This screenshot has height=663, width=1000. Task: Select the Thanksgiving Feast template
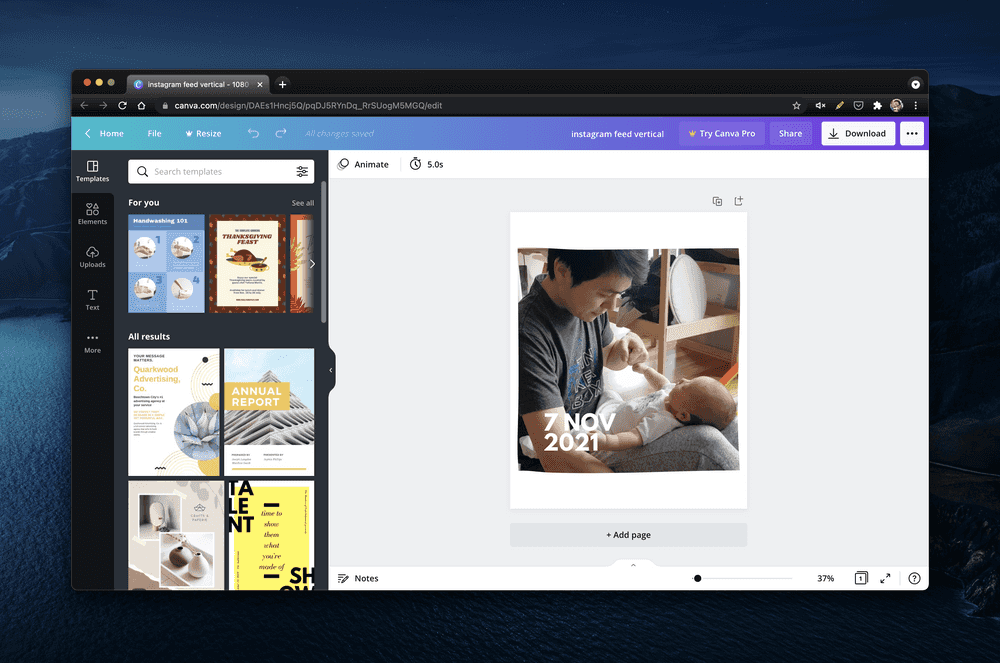point(247,263)
